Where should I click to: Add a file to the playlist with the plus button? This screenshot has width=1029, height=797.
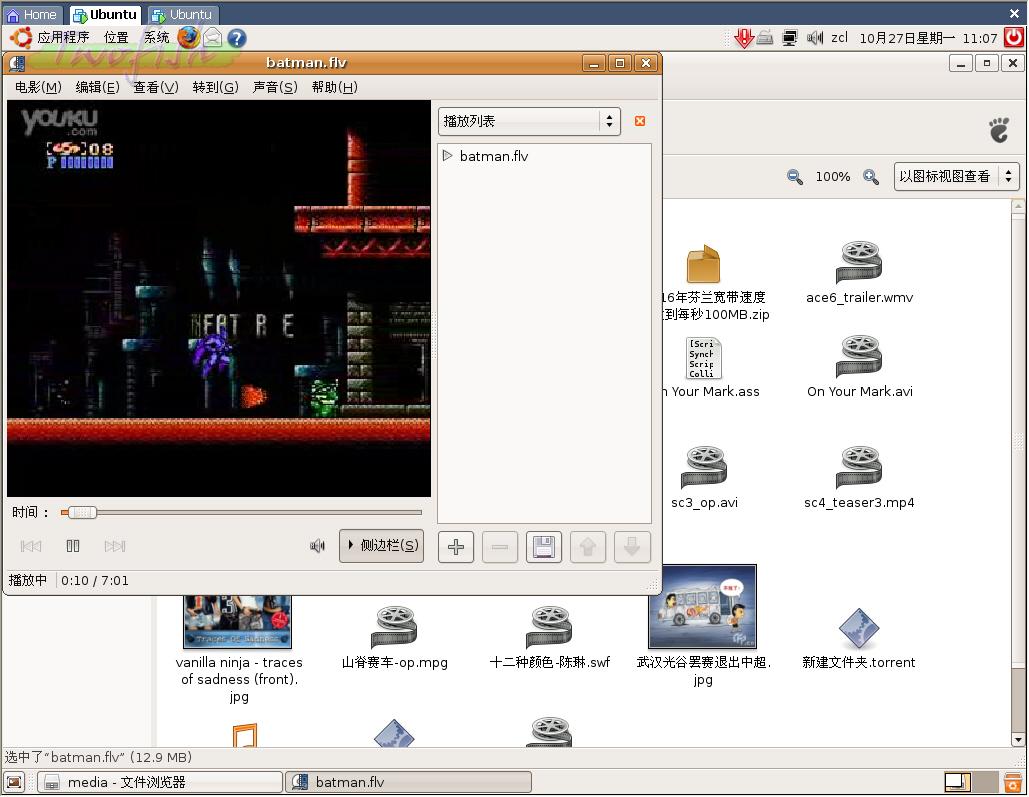pyautogui.click(x=456, y=547)
